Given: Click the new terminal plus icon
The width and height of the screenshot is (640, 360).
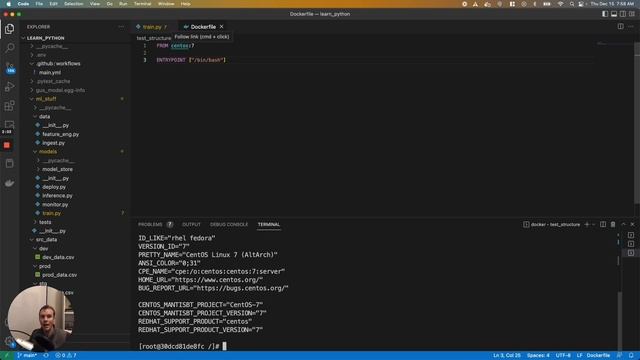Looking at the screenshot, I should (x=587, y=224).
